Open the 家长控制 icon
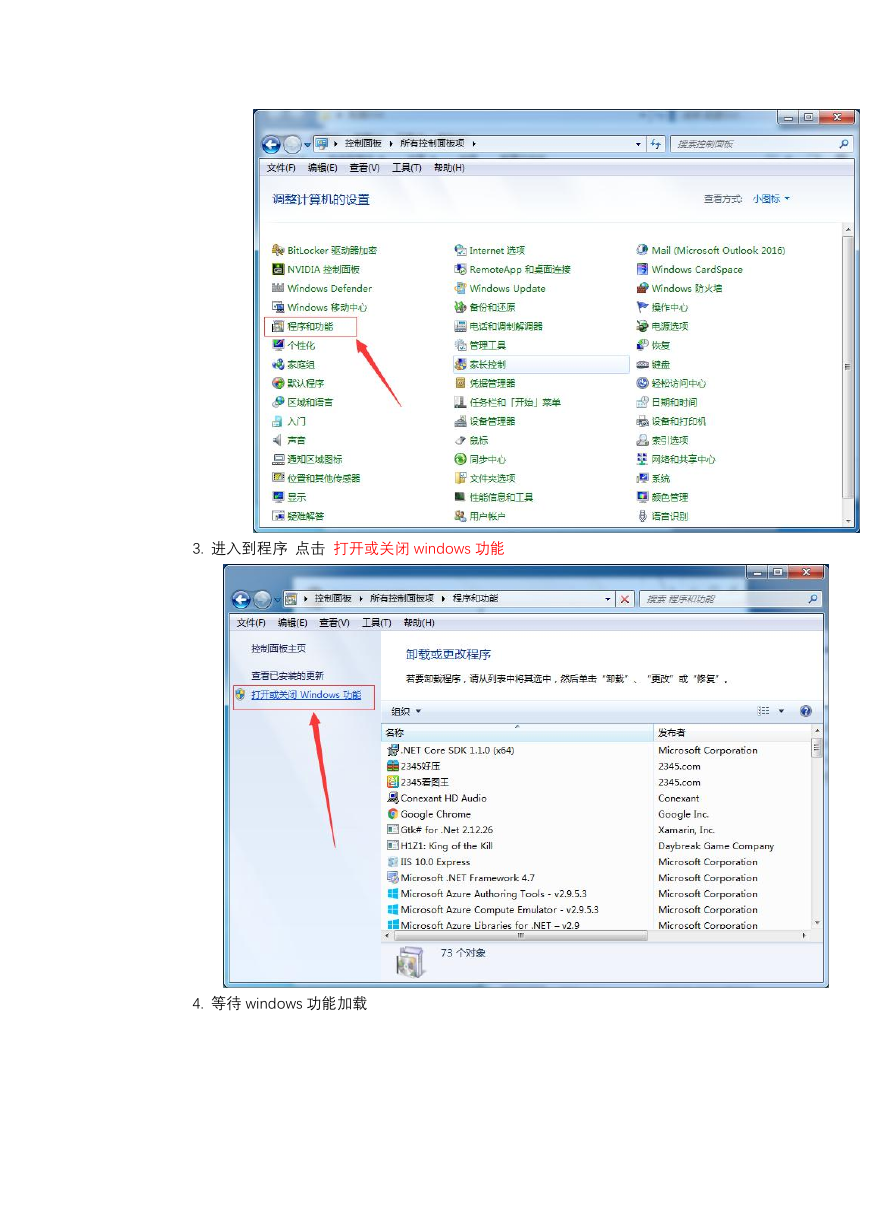The width and height of the screenshot is (869, 1228). point(460,364)
